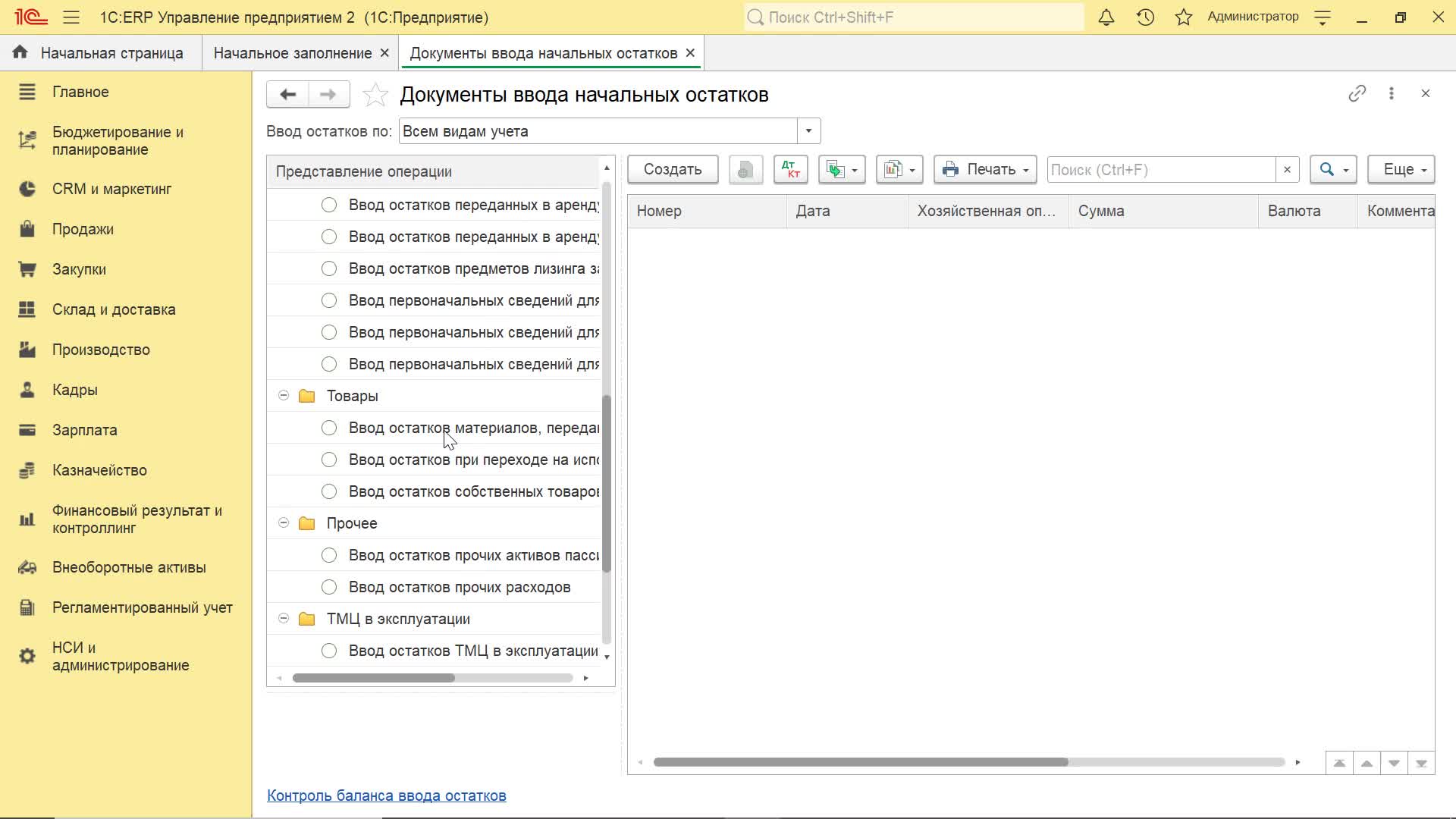Click the Финансовый результат chart icon
Viewport: 1456px width, 819px height.
pyautogui.click(x=27, y=519)
